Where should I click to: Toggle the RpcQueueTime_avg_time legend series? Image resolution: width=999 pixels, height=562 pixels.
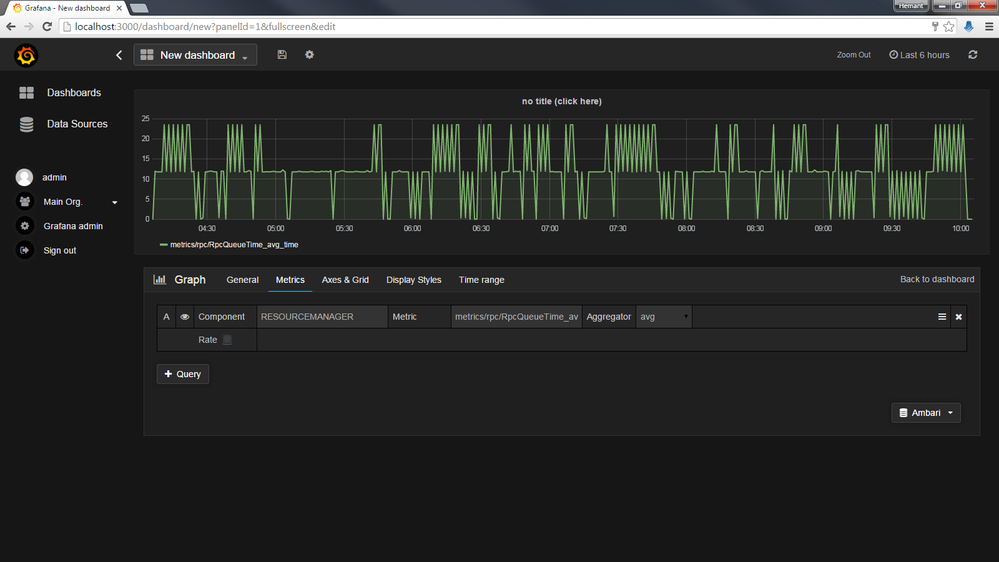(x=233, y=244)
